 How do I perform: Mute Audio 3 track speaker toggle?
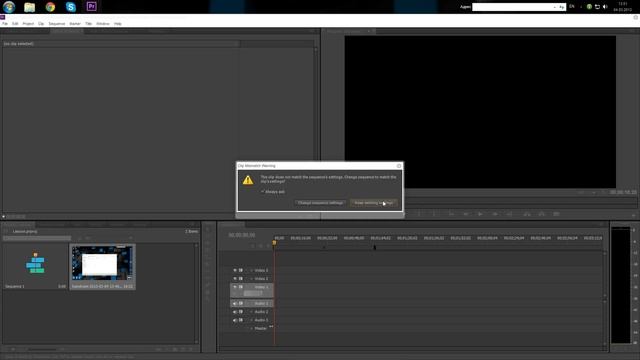[235, 320]
